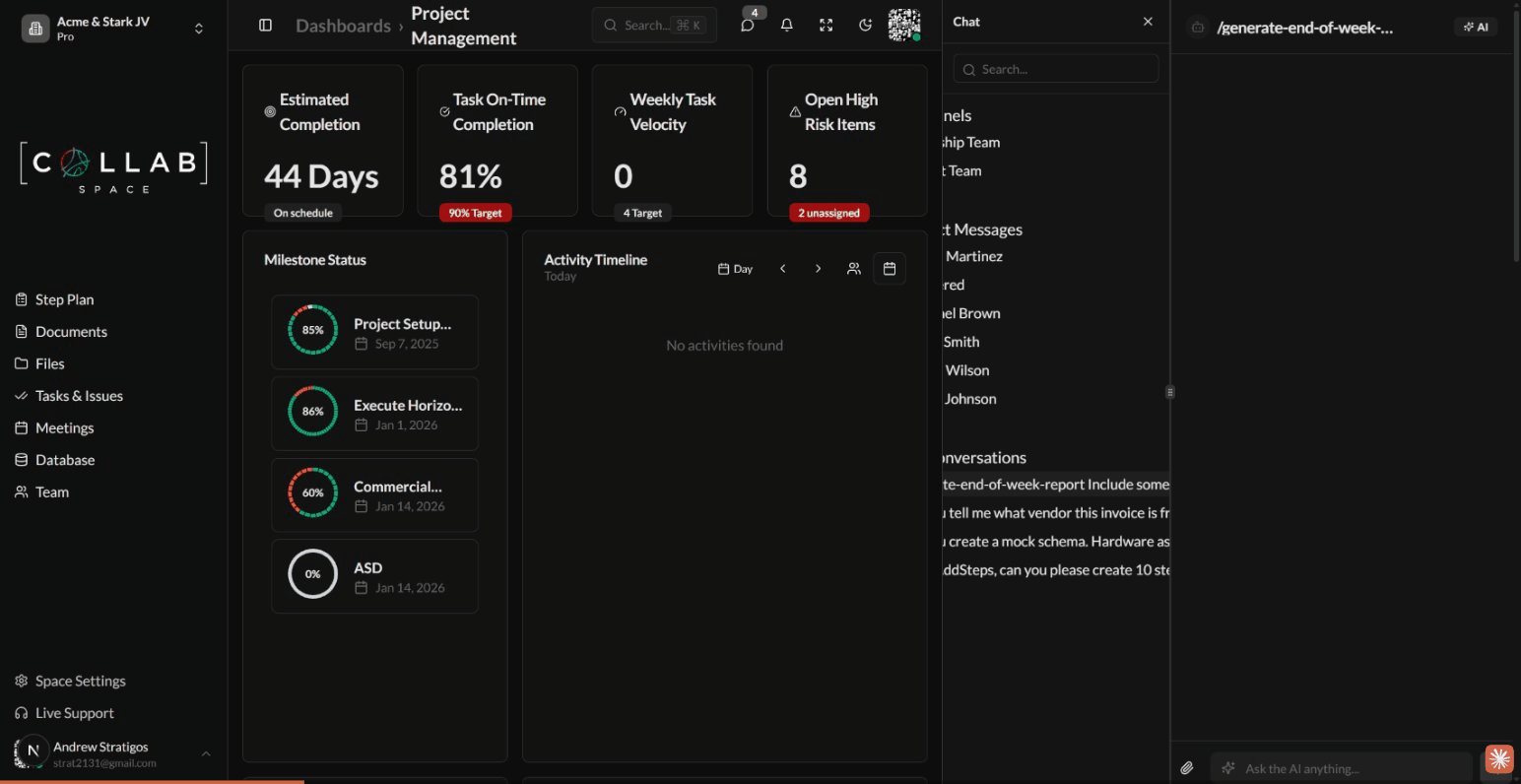This screenshot has height=784, width=1521.
Task: Enter fullscreen using the expand icon
Action: (x=826, y=25)
